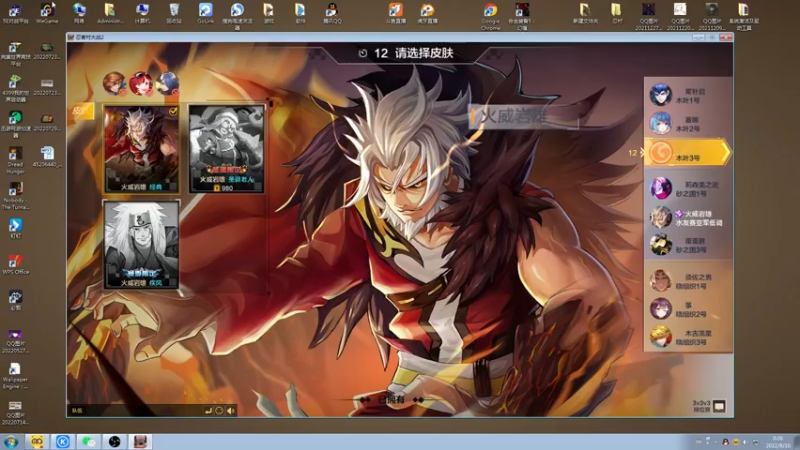Select the 经典 classic skin card
This screenshot has height=450, width=800.
[141, 149]
